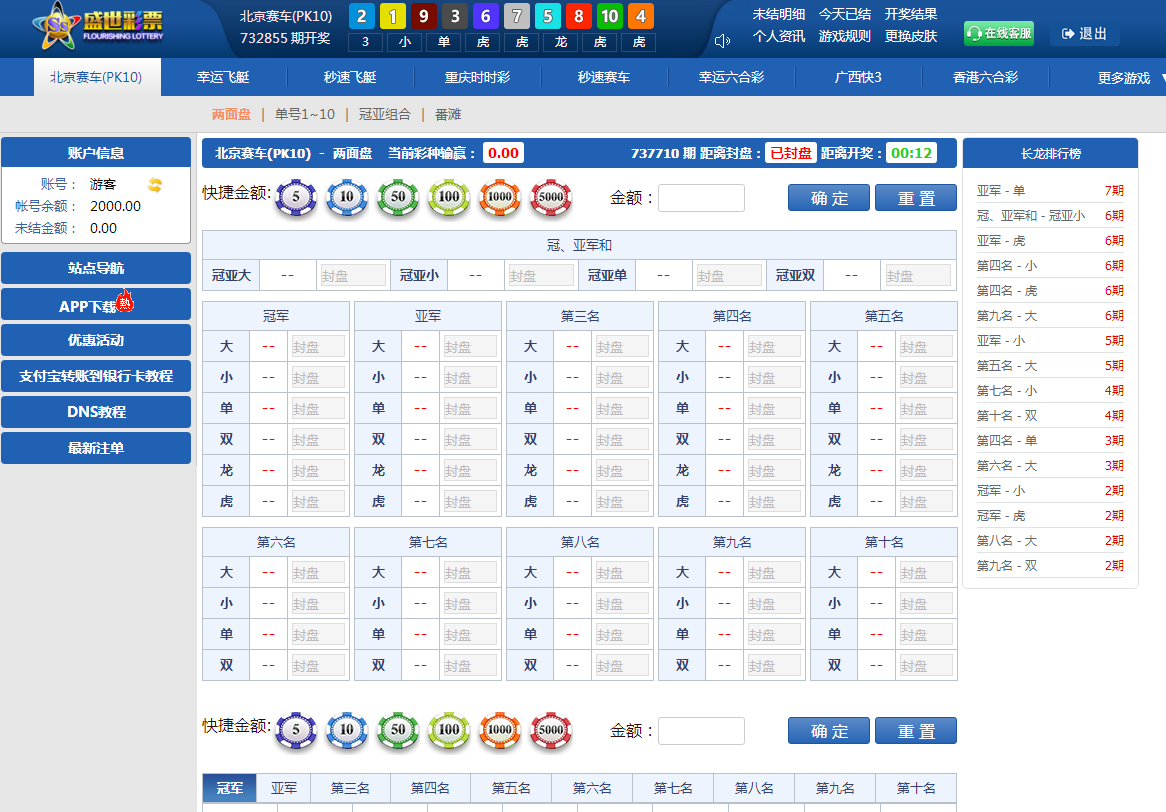Pick the 5 chip in the bottom quick-amount row
The width and height of the screenshot is (1166, 812).
click(x=296, y=730)
